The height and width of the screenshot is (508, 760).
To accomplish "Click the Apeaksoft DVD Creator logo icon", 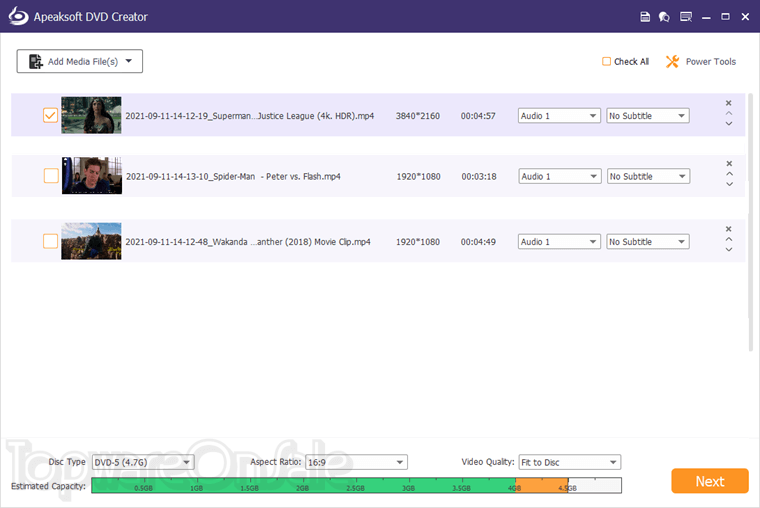I will pos(18,16).
